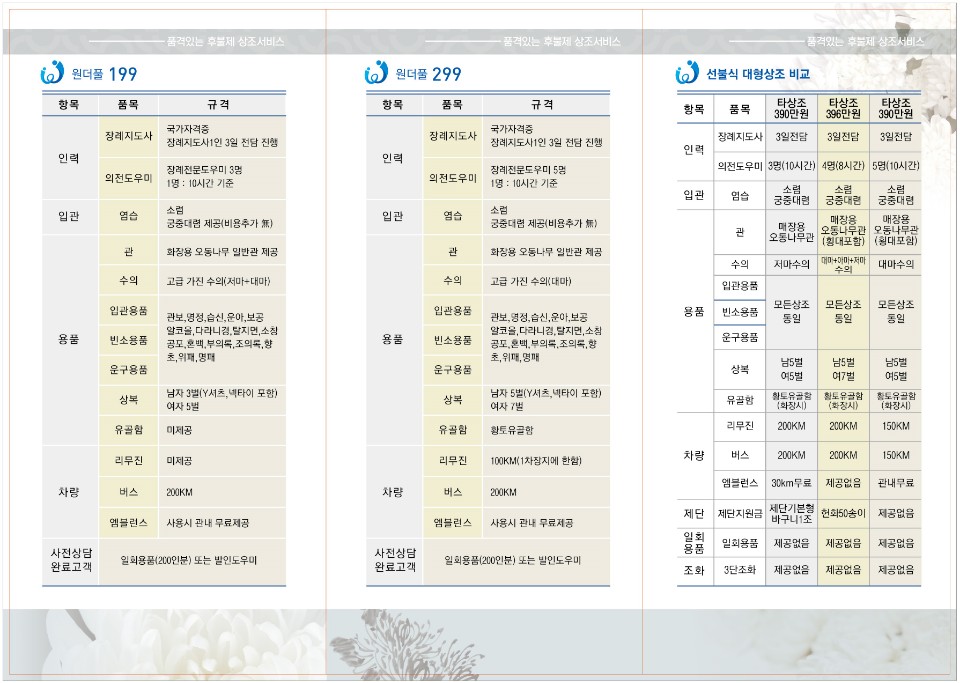Click 30km무료 in the 앰블런스 row
The width and height of the screenshot is (960, 683).
coord(791,483)
